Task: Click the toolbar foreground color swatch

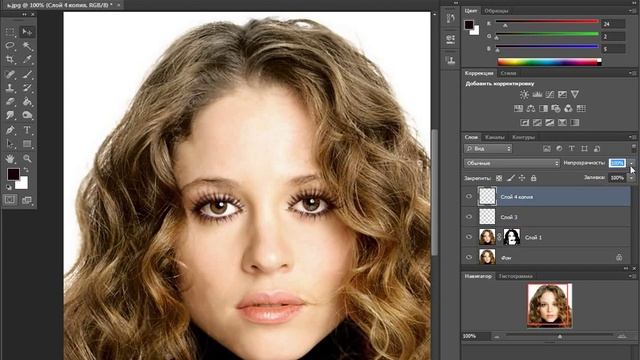Action: click(12, 174)
